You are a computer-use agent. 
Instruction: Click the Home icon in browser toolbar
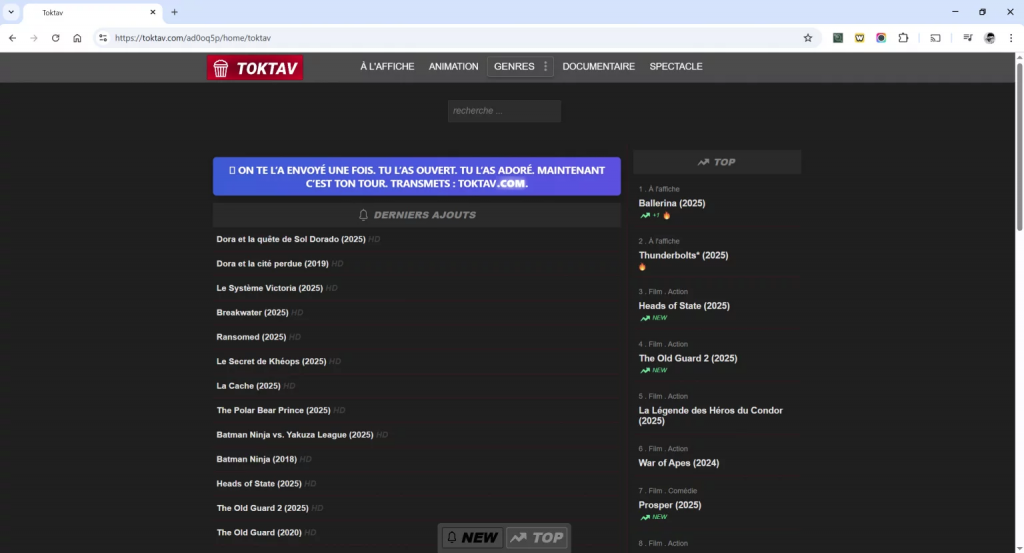pos(77,38)
